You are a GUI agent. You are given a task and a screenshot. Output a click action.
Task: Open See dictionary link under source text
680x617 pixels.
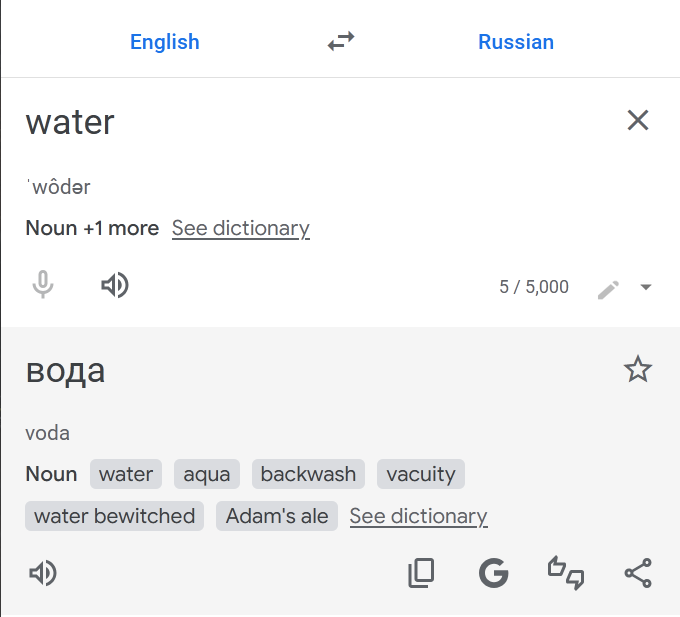(x=240, y=228)
